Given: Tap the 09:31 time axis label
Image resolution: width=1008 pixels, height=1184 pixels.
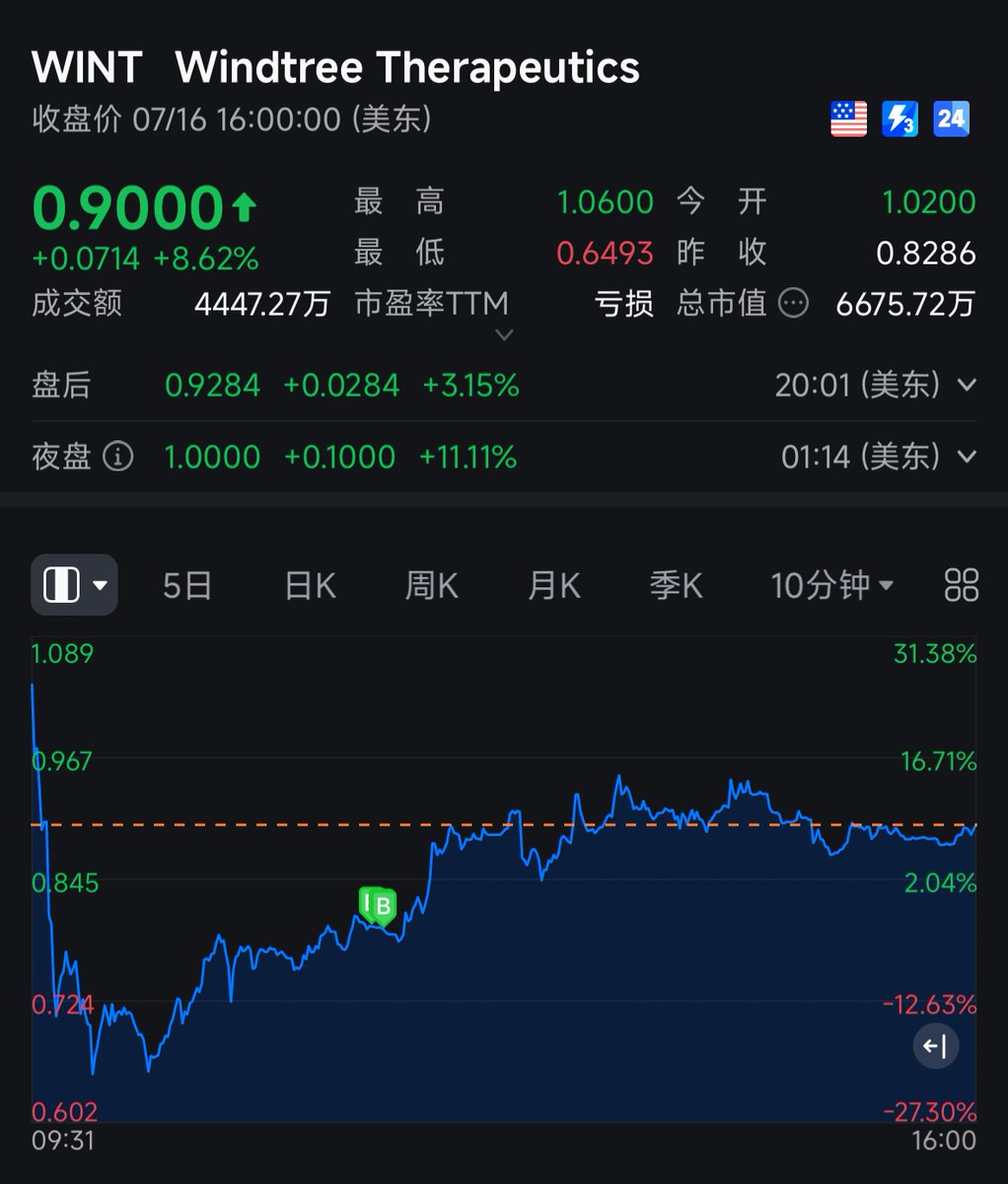Looking at the screenshot, I should (63, 1142).
